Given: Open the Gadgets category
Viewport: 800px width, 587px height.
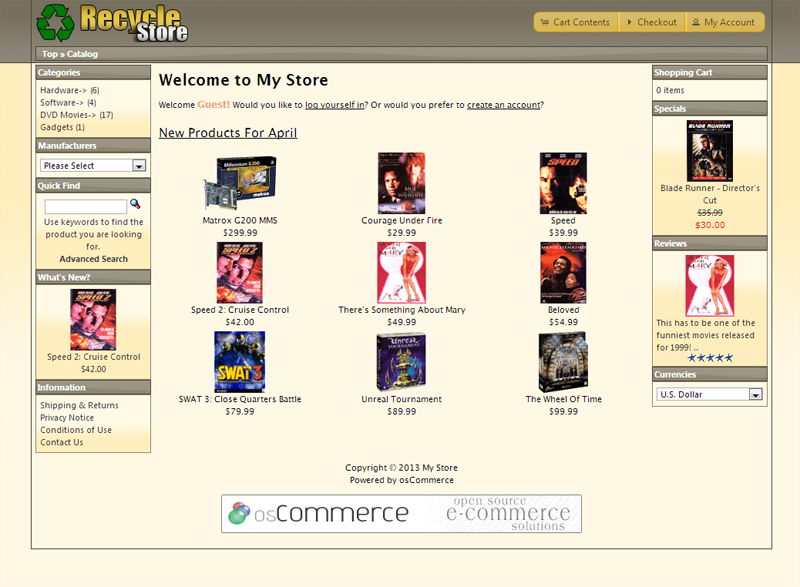Looking at the screenshot, I should (x=57, y=127).
